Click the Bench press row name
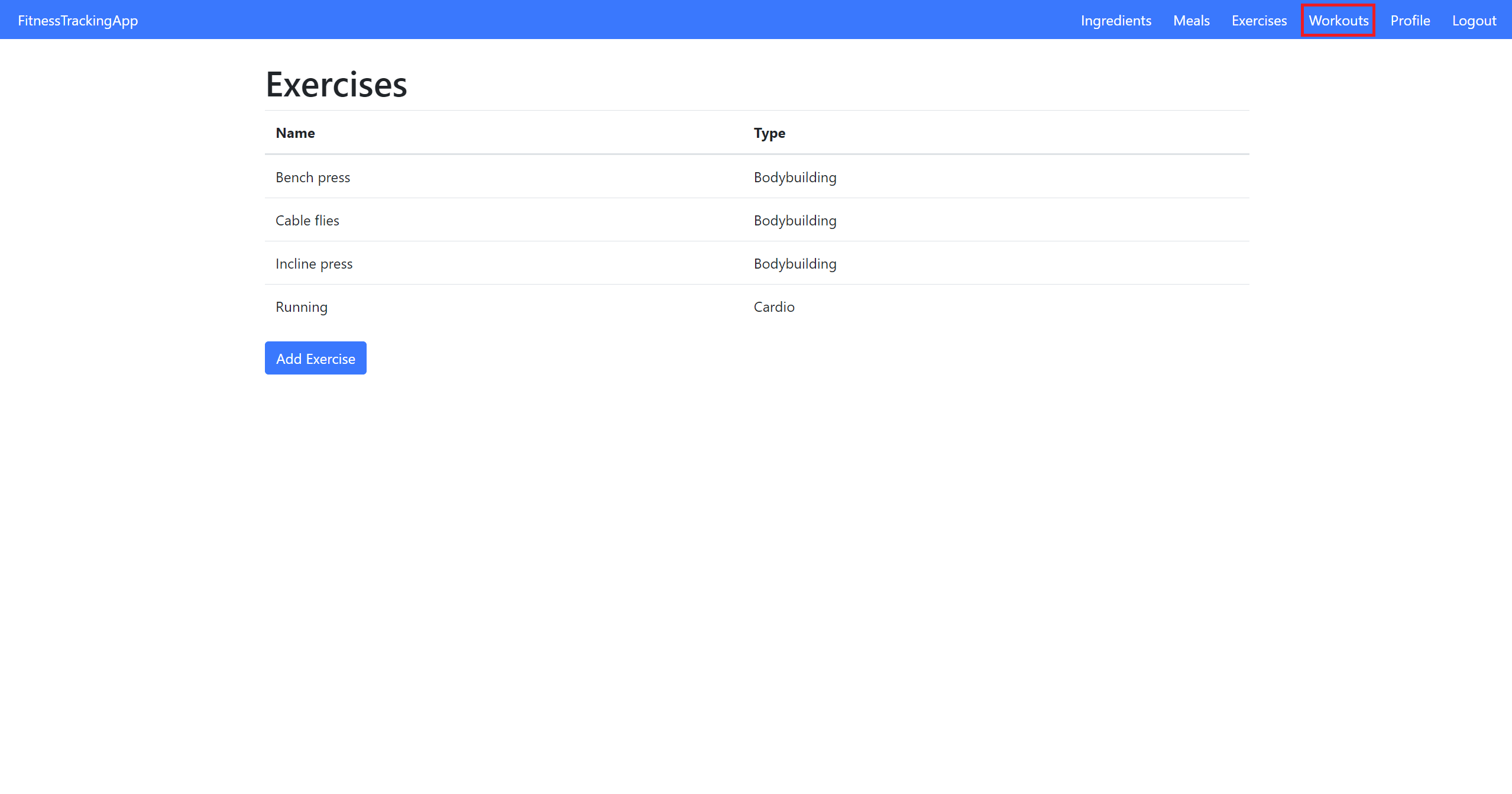1512x794 pixels. pos(313,177)
